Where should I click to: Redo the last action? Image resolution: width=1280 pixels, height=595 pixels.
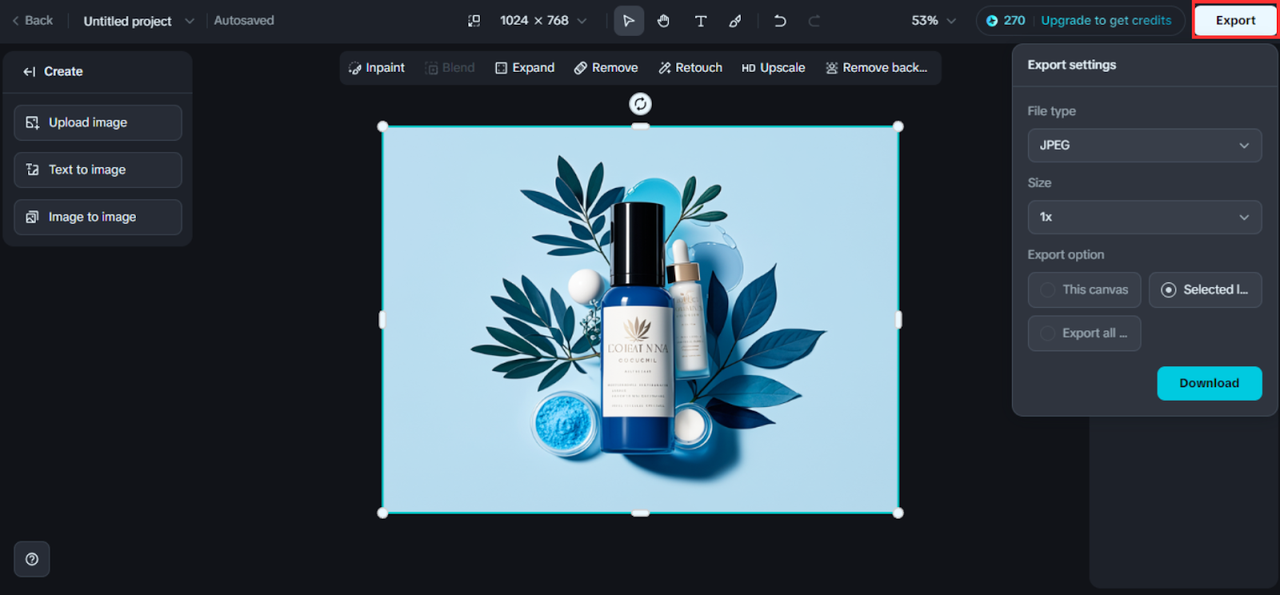tap(814, 21)
